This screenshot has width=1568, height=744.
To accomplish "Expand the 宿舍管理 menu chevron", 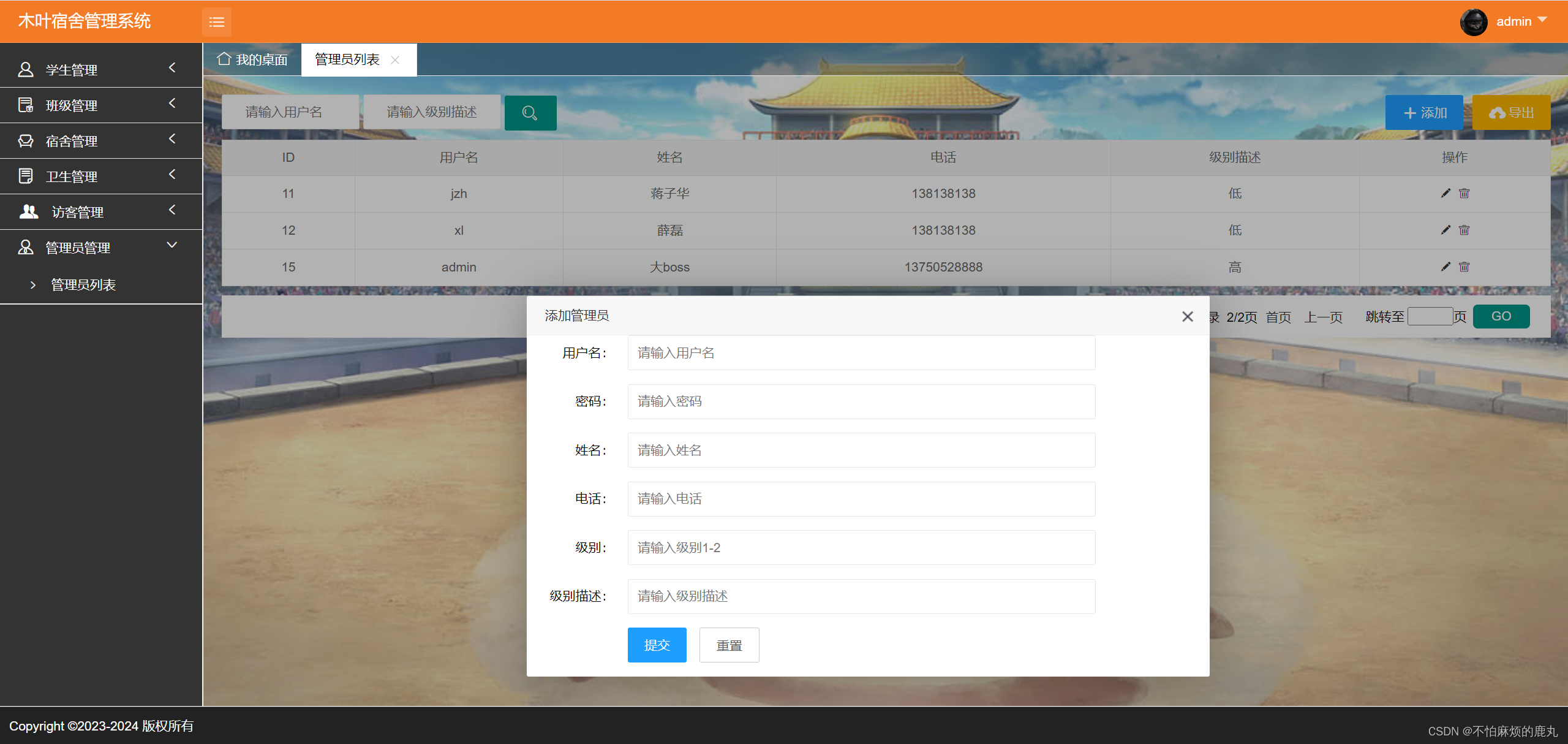I will 172,139.
